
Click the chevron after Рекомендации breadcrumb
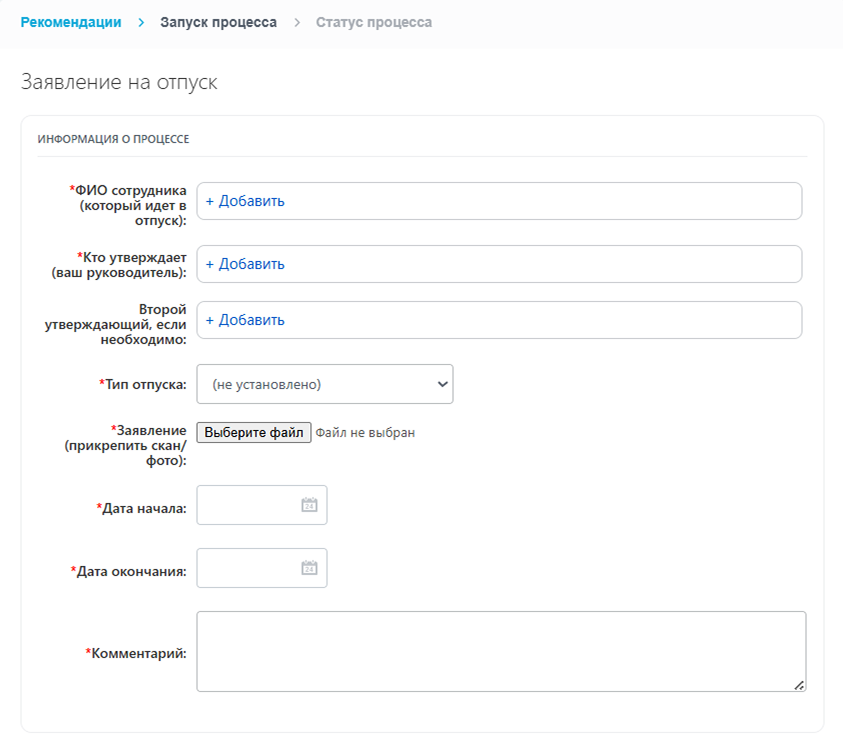pos(141,22)
